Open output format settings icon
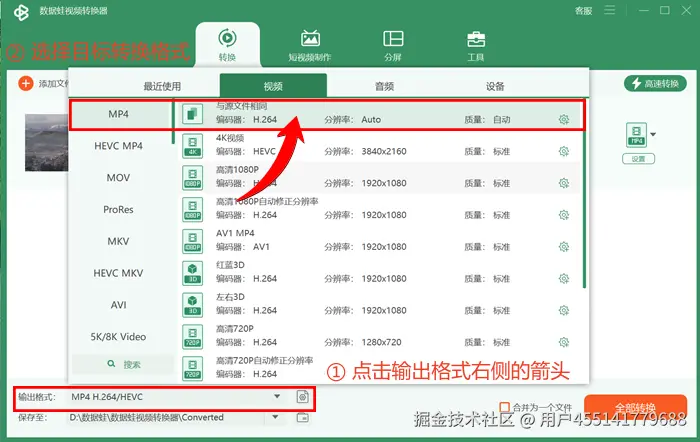The height and width of the screenshot is (442, 700). point(303,396)
